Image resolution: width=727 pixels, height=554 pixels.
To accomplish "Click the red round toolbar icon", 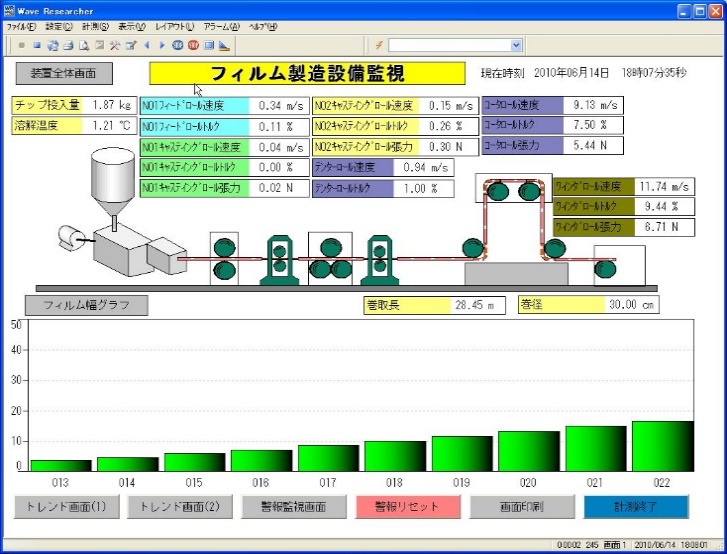I will click(x=193, y=45).
